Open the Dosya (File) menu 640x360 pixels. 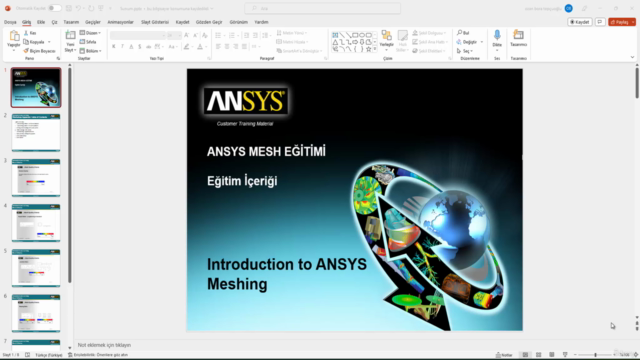click(10, 22)
